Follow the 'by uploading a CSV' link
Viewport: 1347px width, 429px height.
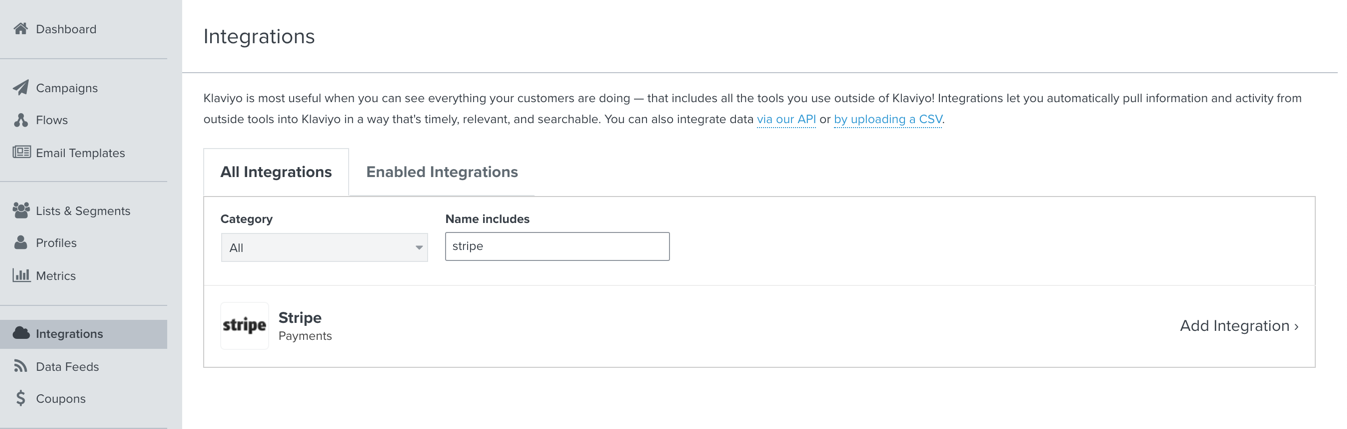[x=888, y=119]
